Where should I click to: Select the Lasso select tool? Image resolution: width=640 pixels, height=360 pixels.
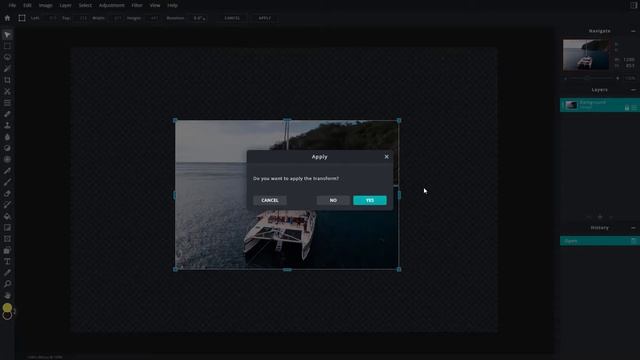[x=7, y=58]
